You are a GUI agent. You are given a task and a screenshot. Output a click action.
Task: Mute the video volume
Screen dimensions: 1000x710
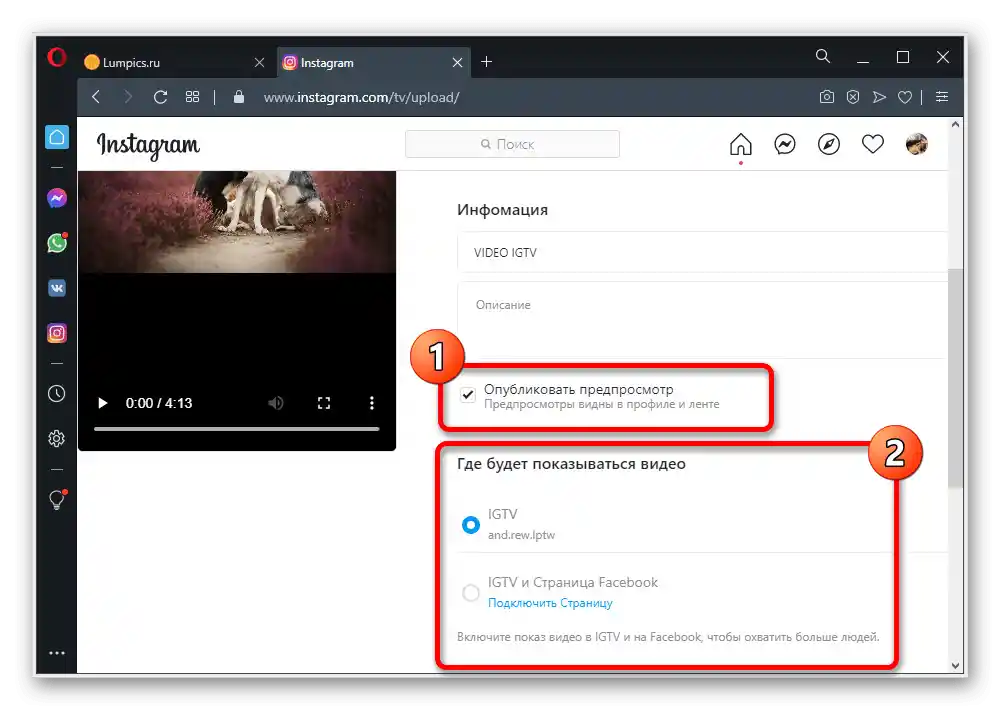276,403
